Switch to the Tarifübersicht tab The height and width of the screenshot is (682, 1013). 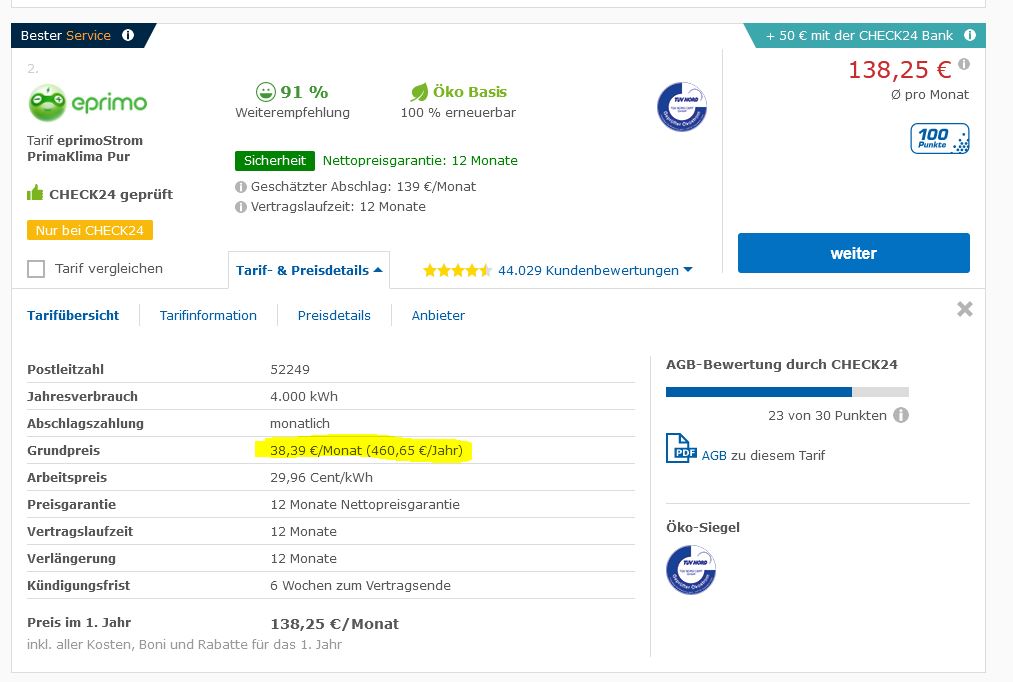click(73, 315)
